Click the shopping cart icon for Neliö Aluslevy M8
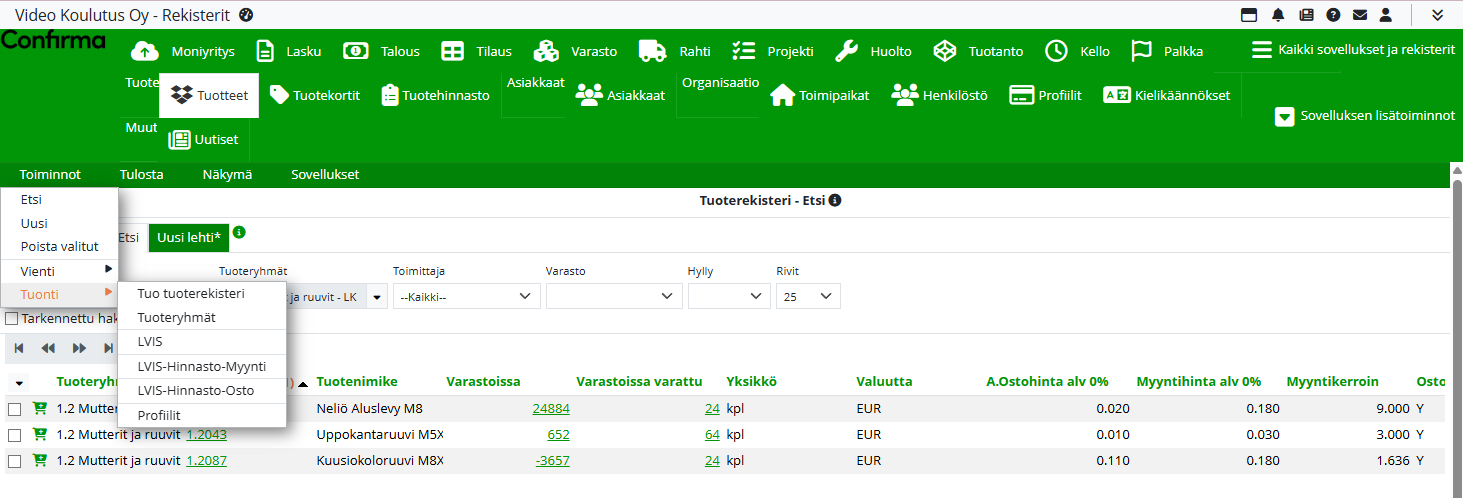Image resolution: width=1463 pixels, height=498 pixels. pyautogui.click(x=40, y=408)
